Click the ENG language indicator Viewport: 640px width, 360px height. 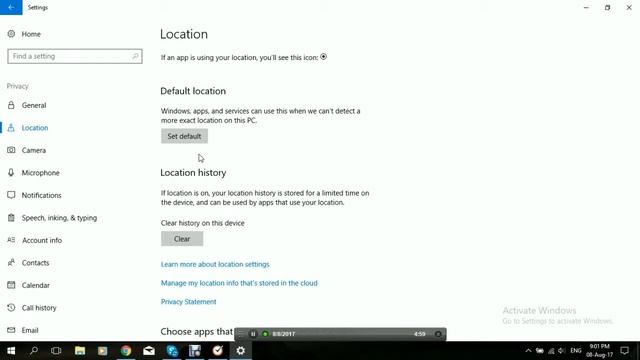click(x=576, y=351)
